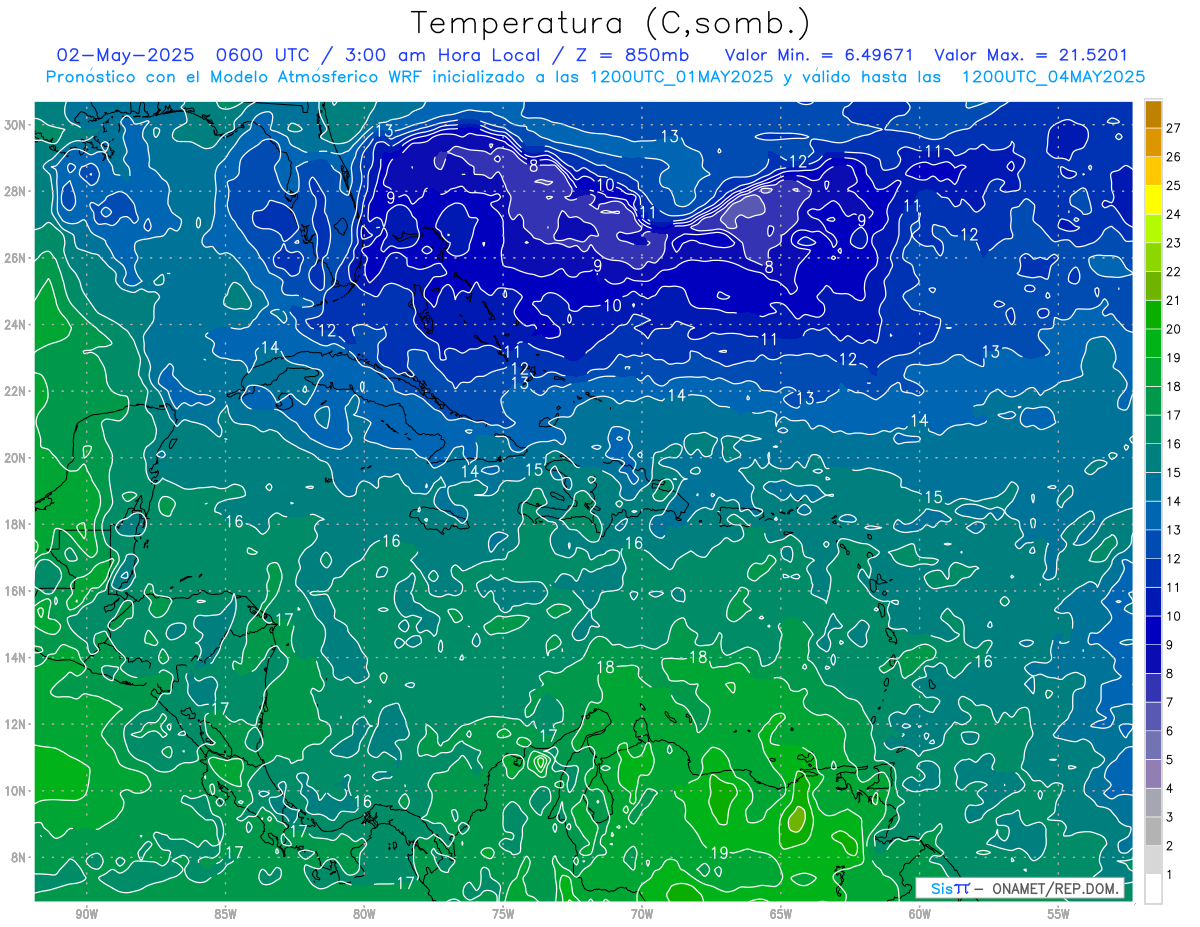Click the "12N" latitude axis label
This screenshot has width=1200, height=927.
click(16, 724)
